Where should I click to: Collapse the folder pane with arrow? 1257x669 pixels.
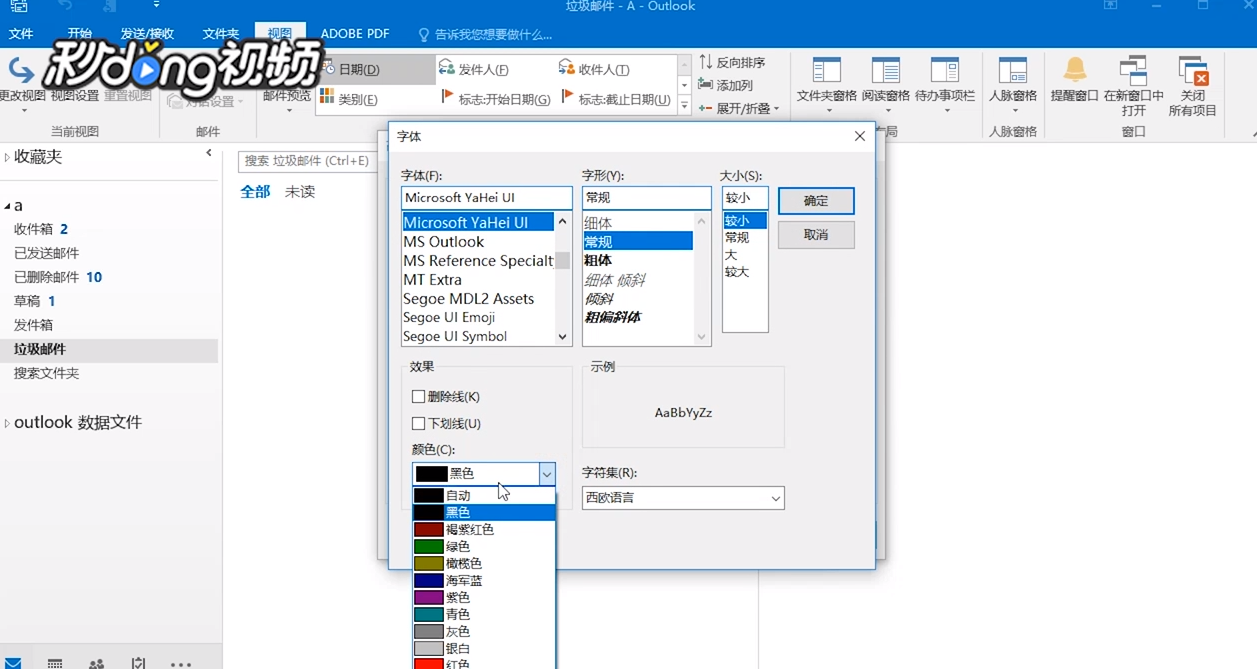click(x=209, y=153)
